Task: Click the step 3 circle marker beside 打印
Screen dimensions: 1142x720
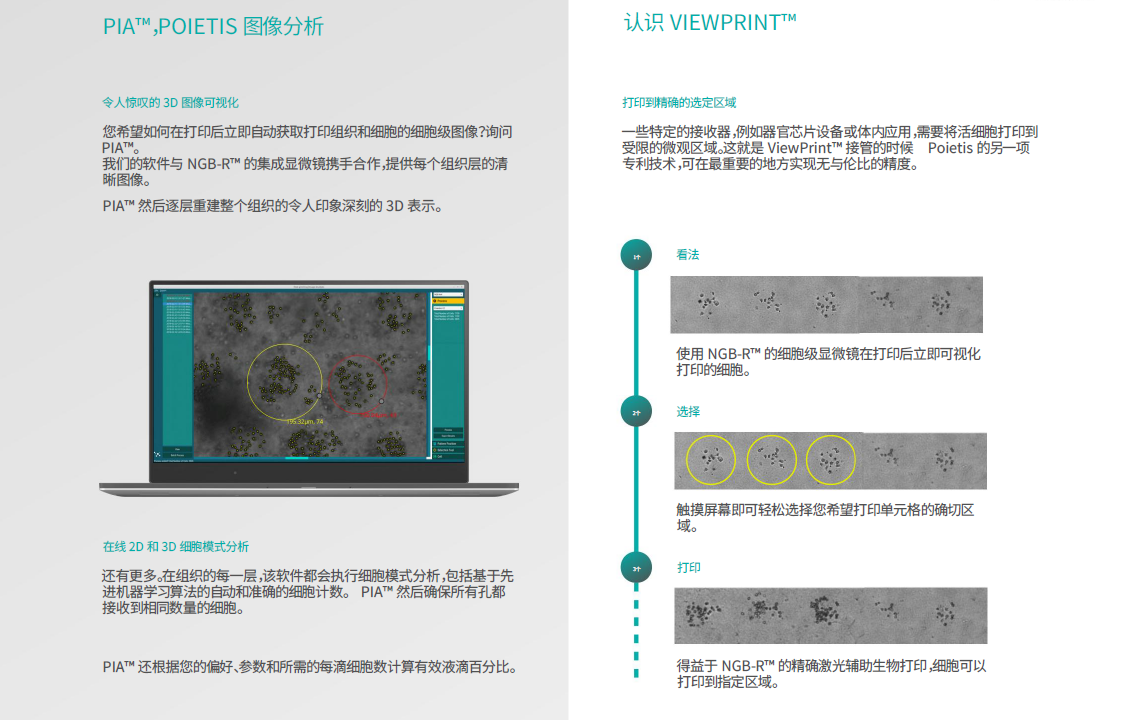Action: pos(636,567)
